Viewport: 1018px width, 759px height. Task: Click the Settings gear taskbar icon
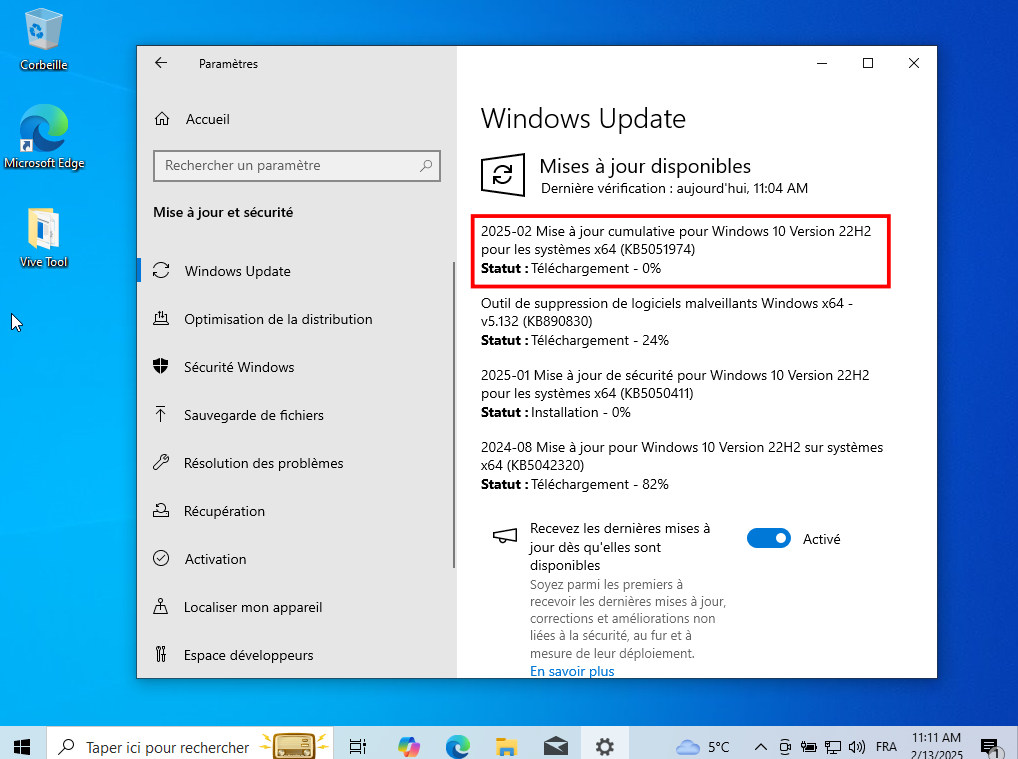tap(604, 747)
